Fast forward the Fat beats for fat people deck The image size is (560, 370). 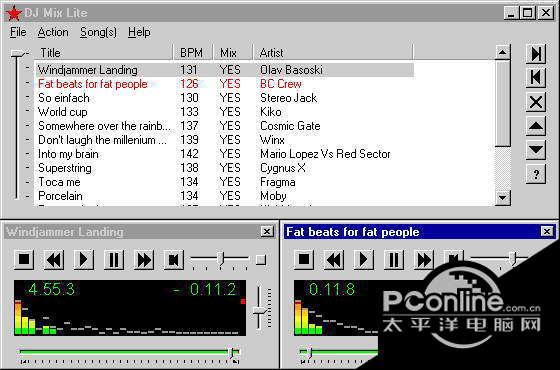(424, 259)
